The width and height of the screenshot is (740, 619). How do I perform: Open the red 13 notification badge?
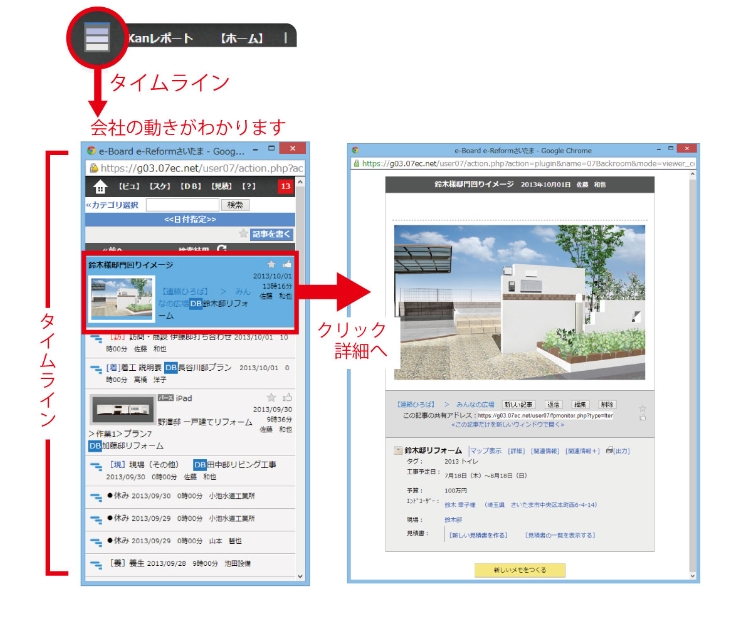(285, 186)
